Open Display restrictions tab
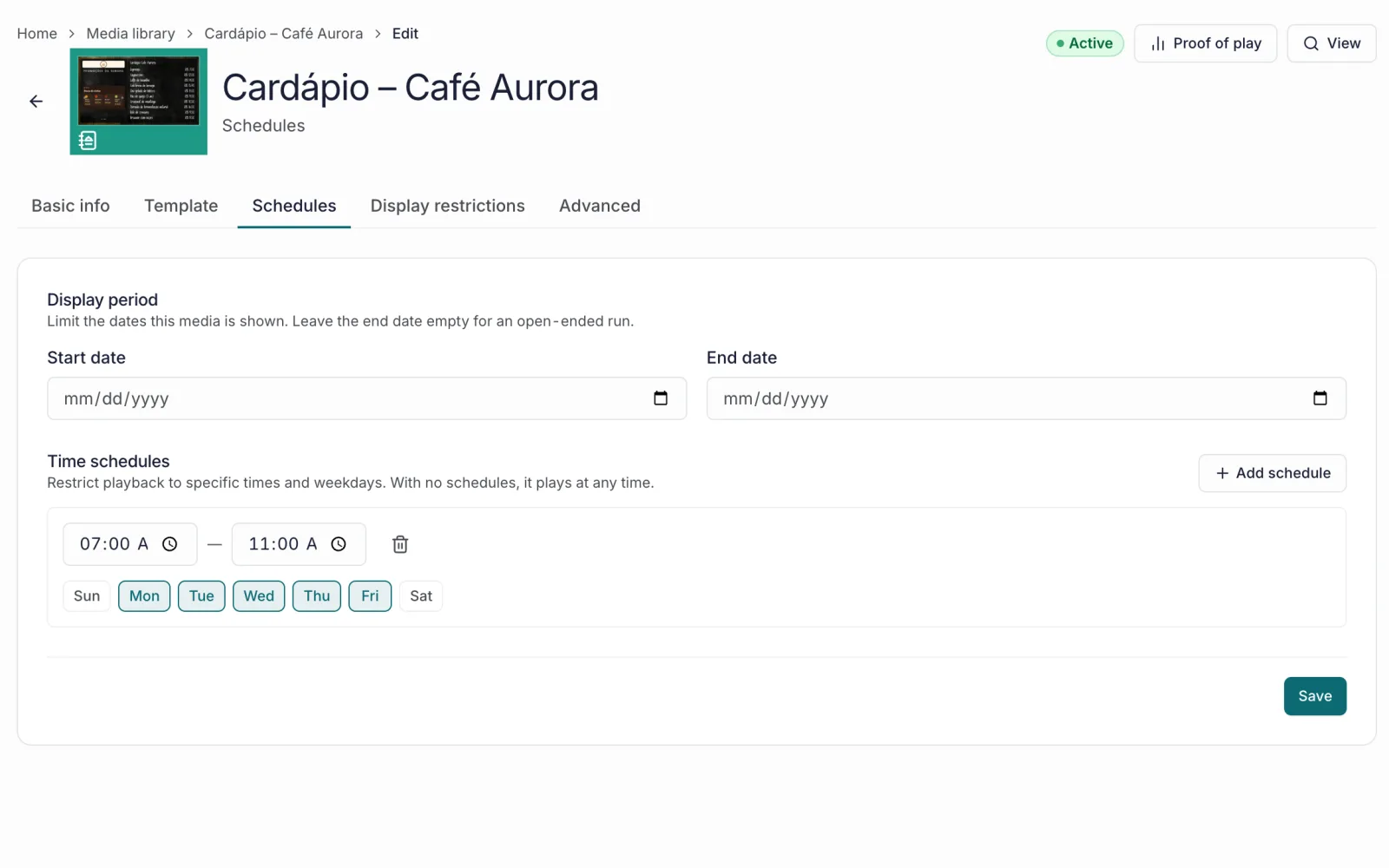Screen dimensions: 1389x868 (x=447, y=206)
